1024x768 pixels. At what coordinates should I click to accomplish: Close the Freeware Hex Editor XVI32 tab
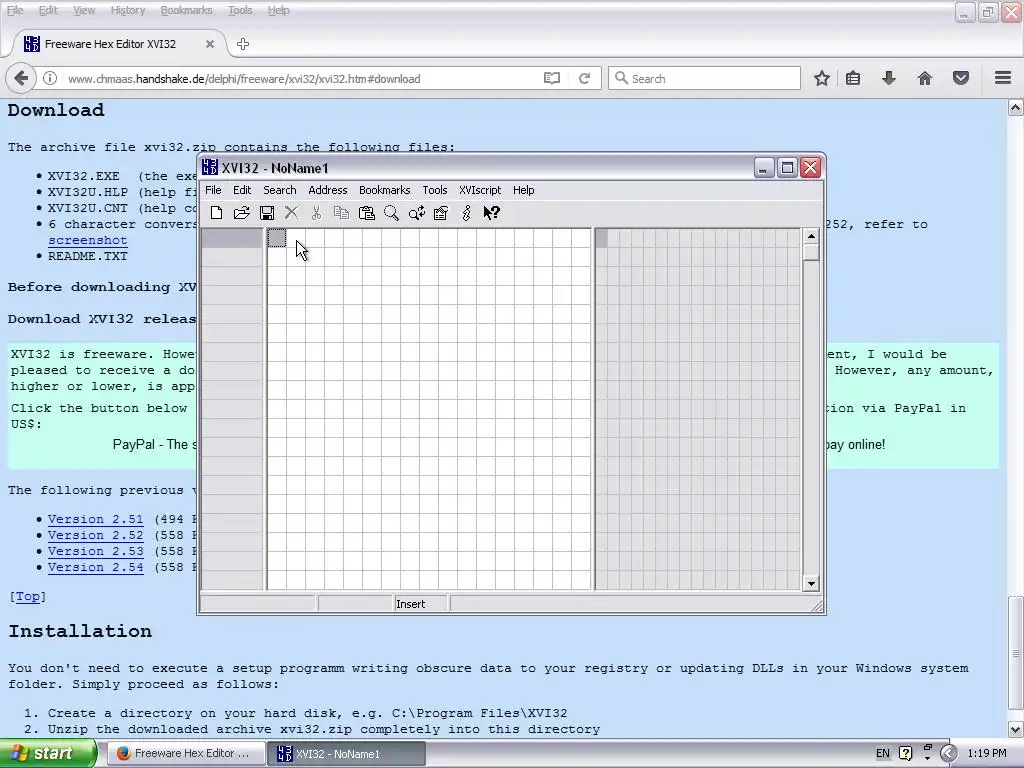(210, 44)
